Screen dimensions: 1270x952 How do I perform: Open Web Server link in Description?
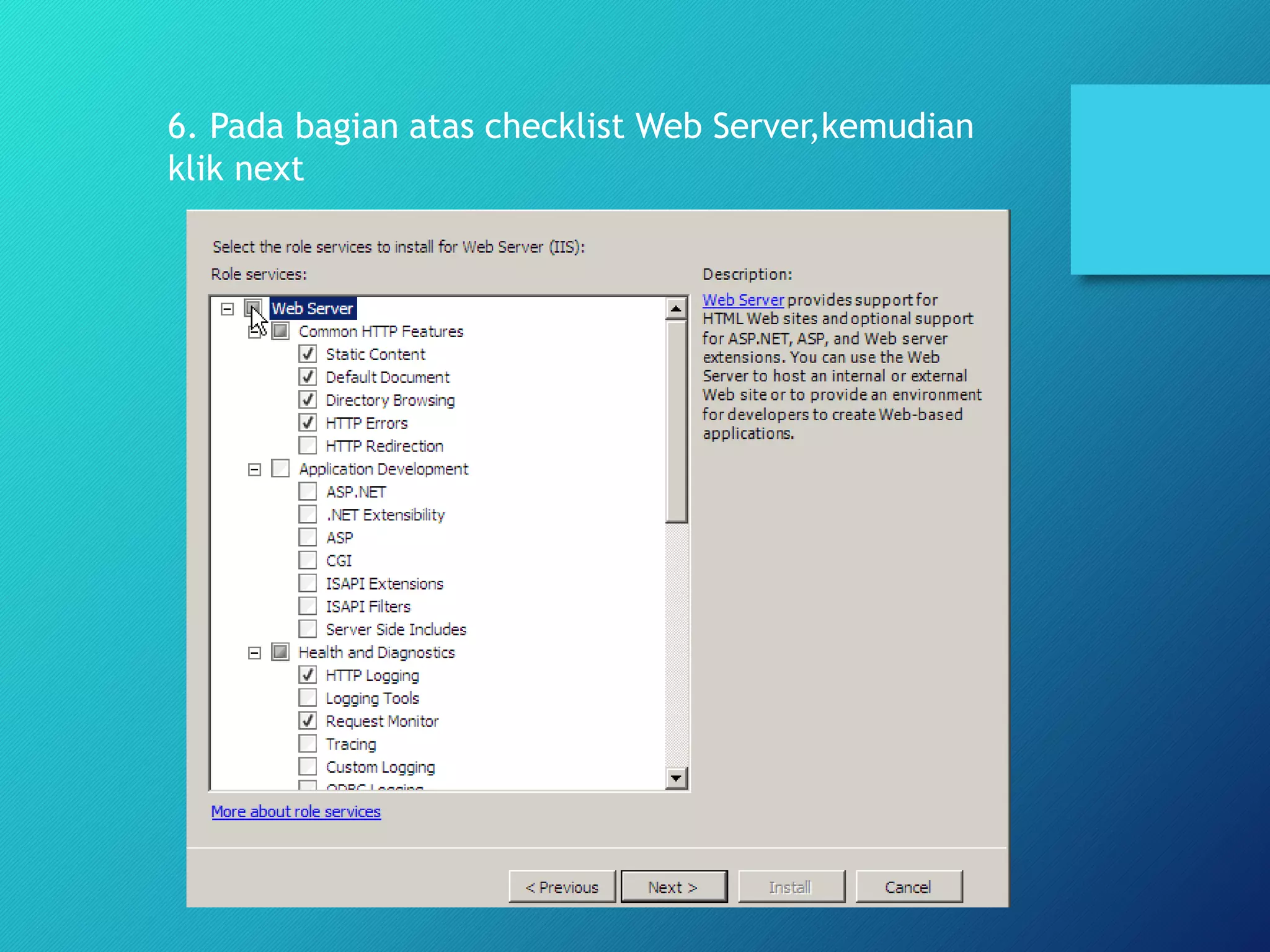click(744, 300)
